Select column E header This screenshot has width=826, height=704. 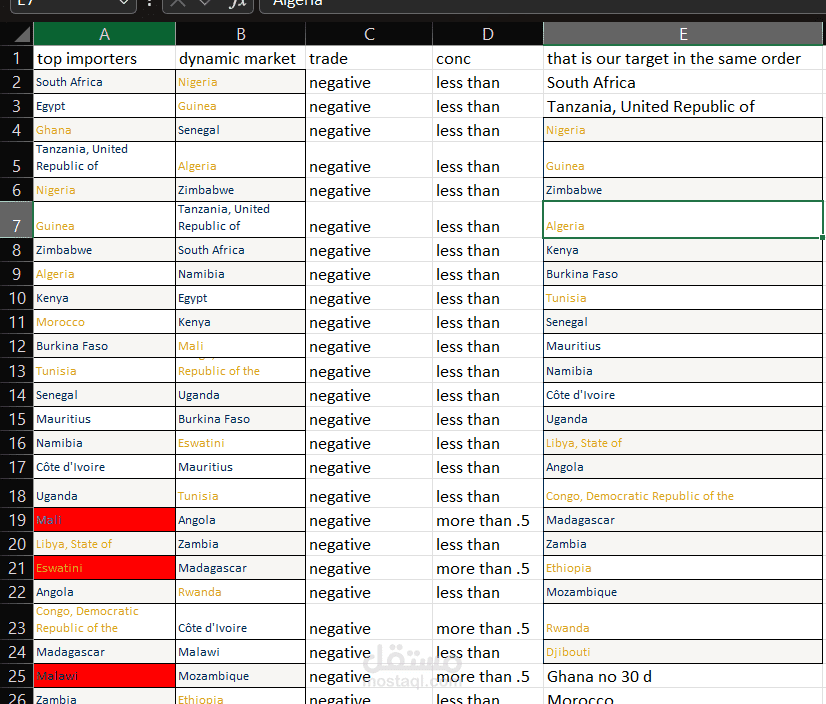(x=683, y=34)
